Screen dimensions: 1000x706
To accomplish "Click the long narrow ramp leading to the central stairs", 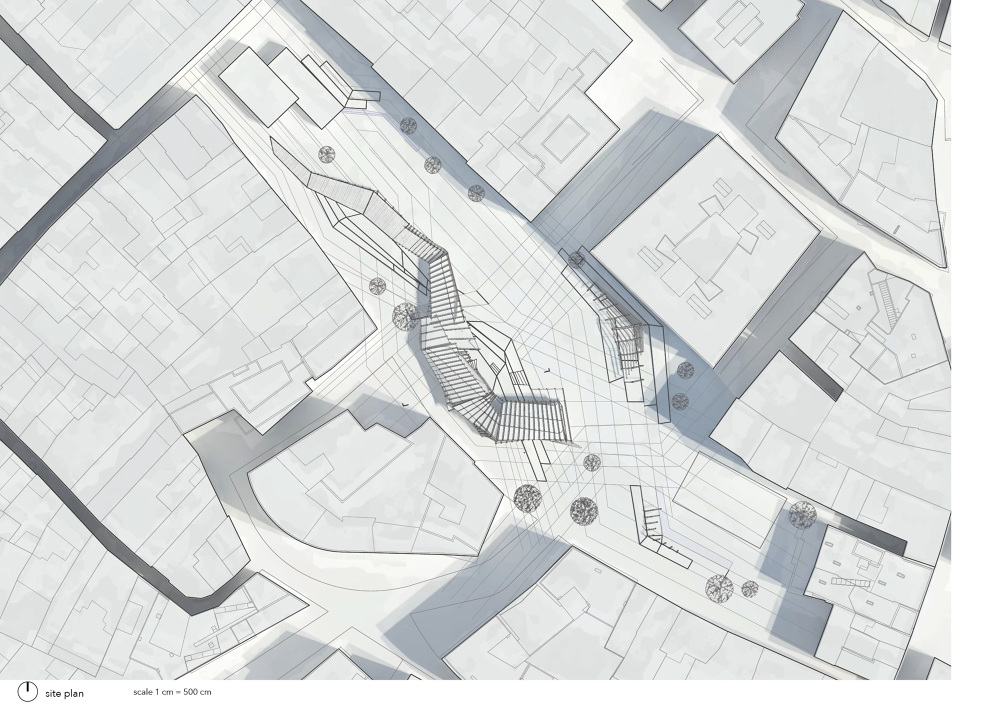I will tap(340, 195).
